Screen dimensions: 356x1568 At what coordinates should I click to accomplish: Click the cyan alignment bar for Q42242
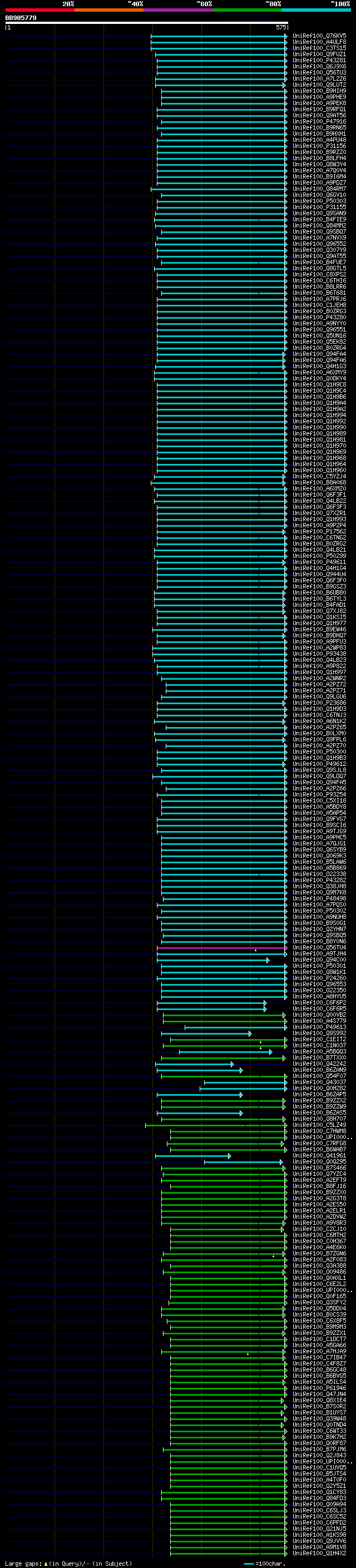195,1064
